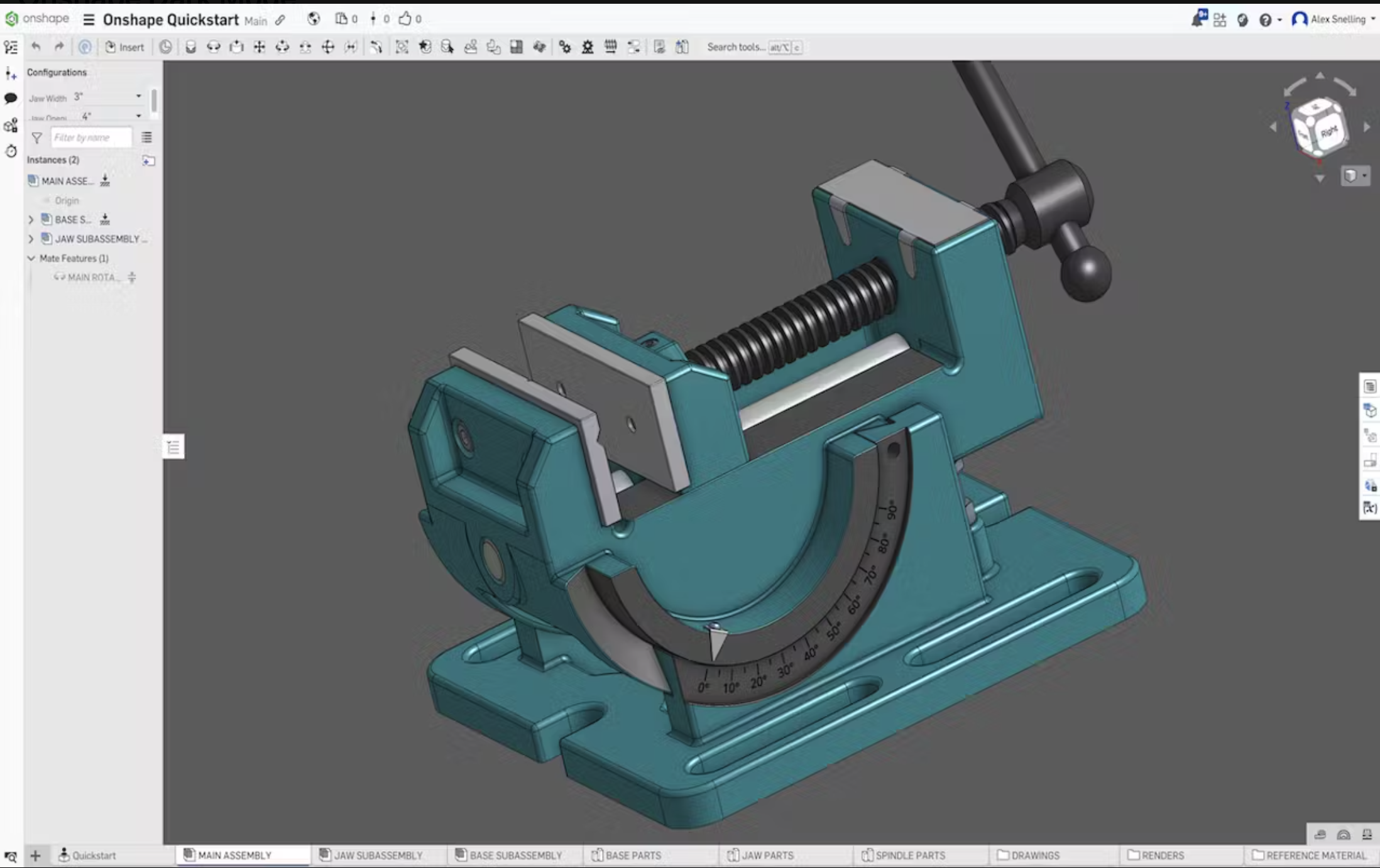Click the add folder icon next to Instances
Viewport: 1380px width, 868px height.
[148, 161]
